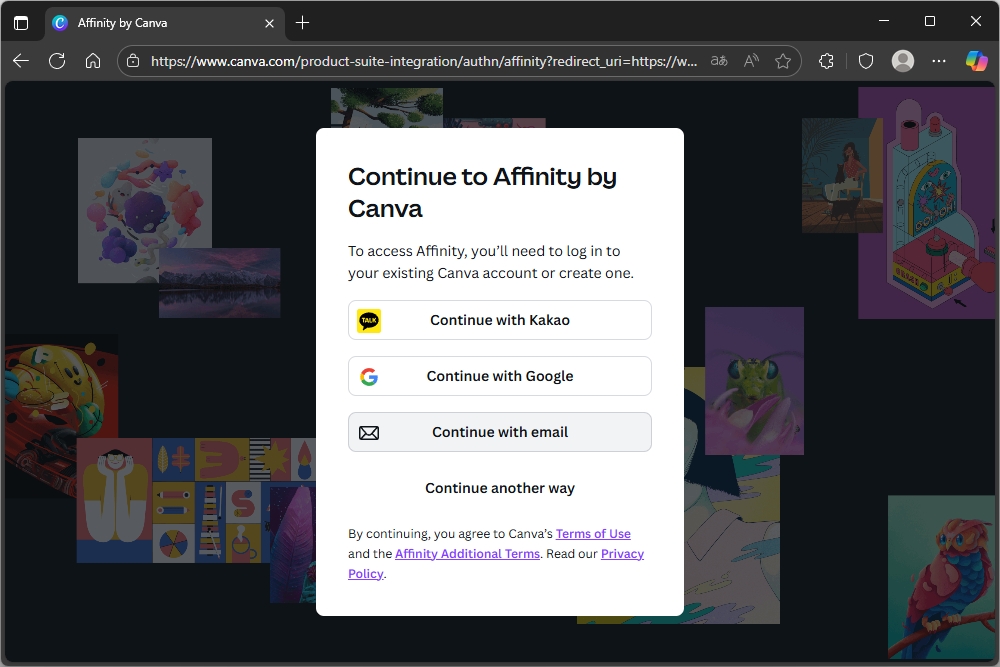Add this page to favorites star
This screenshot has height=667, width=1000.
click(783, 61)
